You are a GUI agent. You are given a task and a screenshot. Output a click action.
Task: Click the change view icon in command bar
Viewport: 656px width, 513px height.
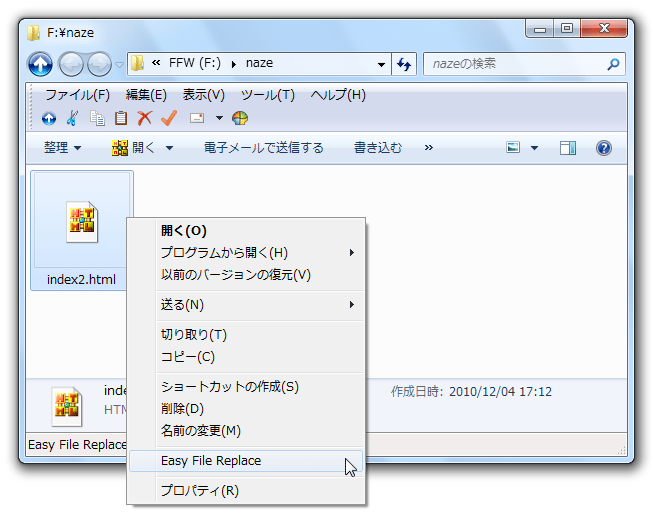click(x=513, y=147)
